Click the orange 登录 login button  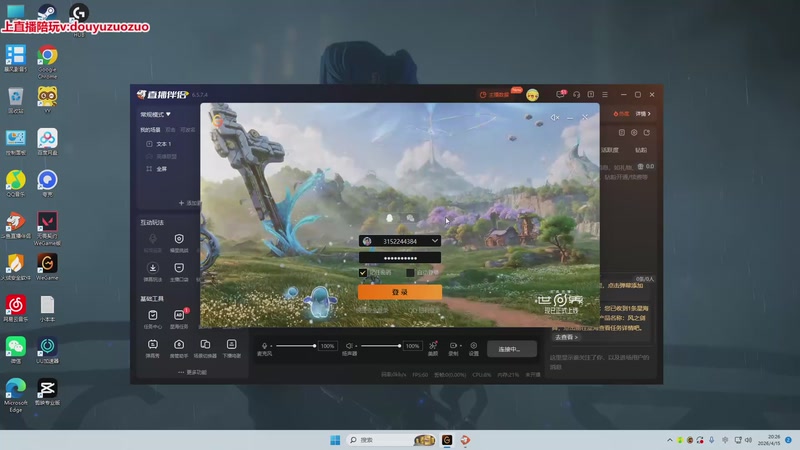coord(399,292)
